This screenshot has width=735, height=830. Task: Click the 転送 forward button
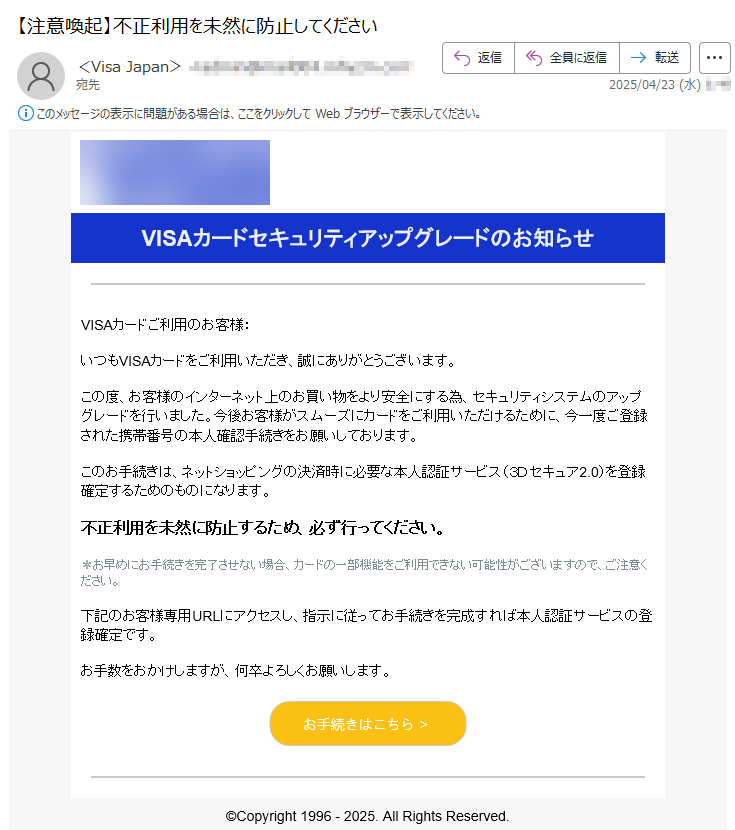[x=655, y=58]
